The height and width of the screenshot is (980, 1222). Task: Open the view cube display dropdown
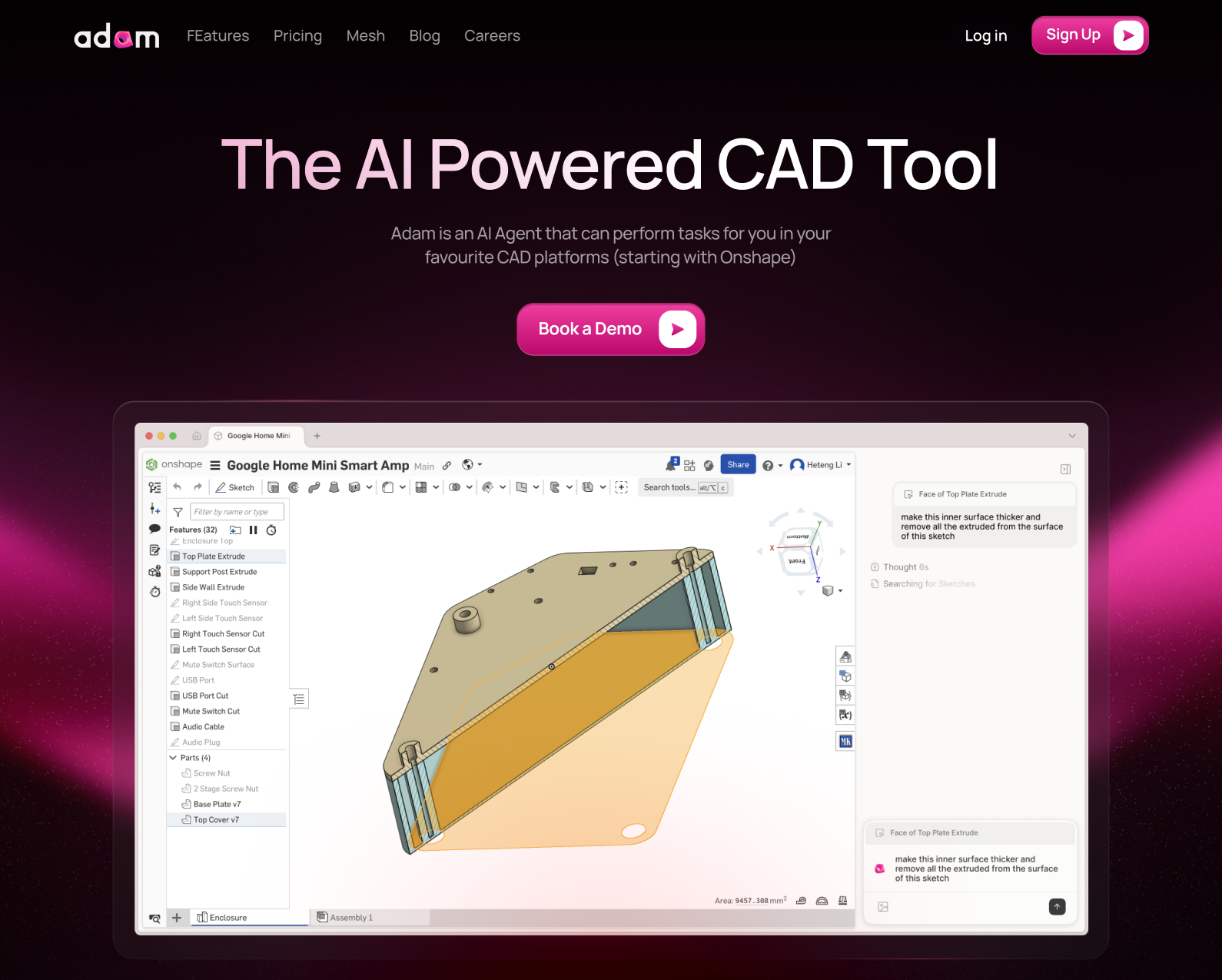click(x=832, y=590)
